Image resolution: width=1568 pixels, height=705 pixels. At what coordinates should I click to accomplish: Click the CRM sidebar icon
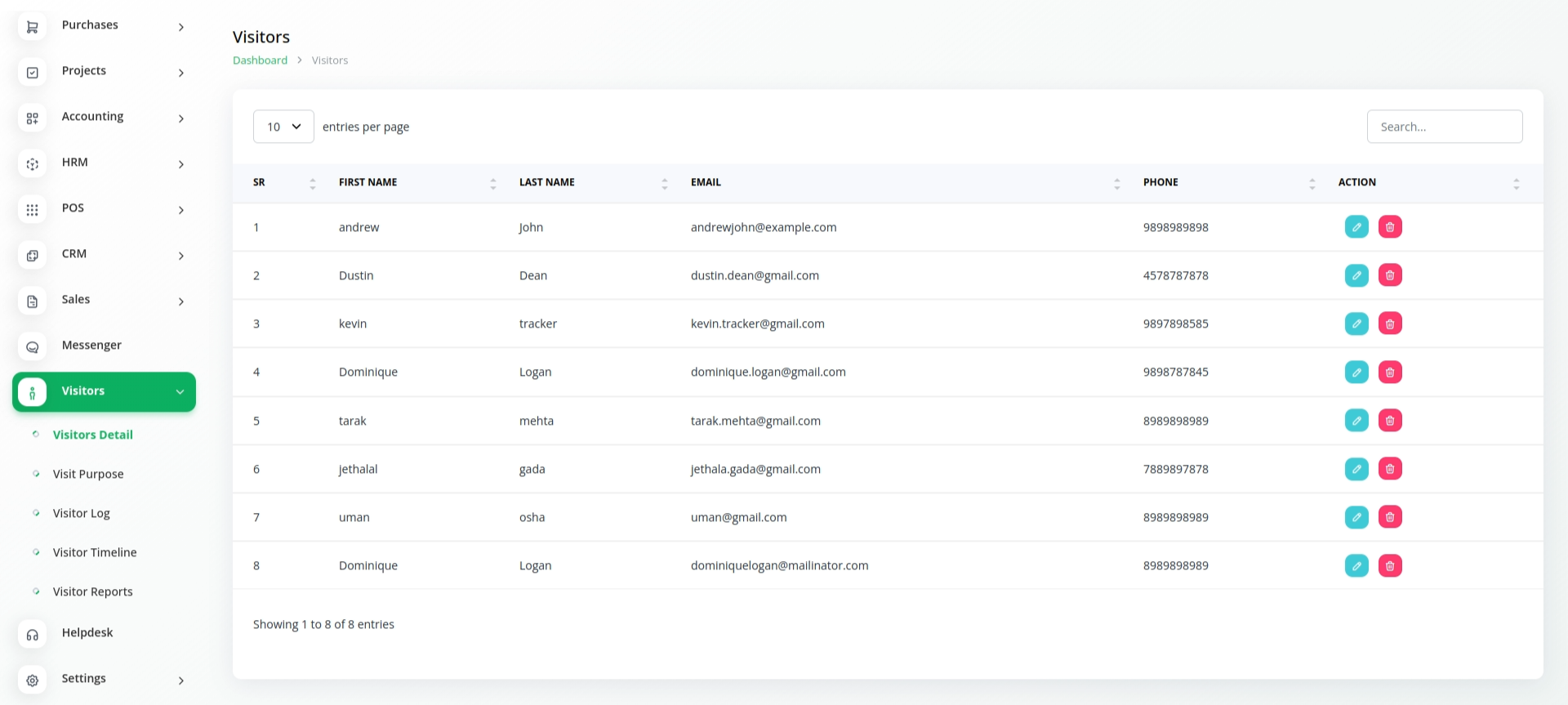tap(32, 256)
